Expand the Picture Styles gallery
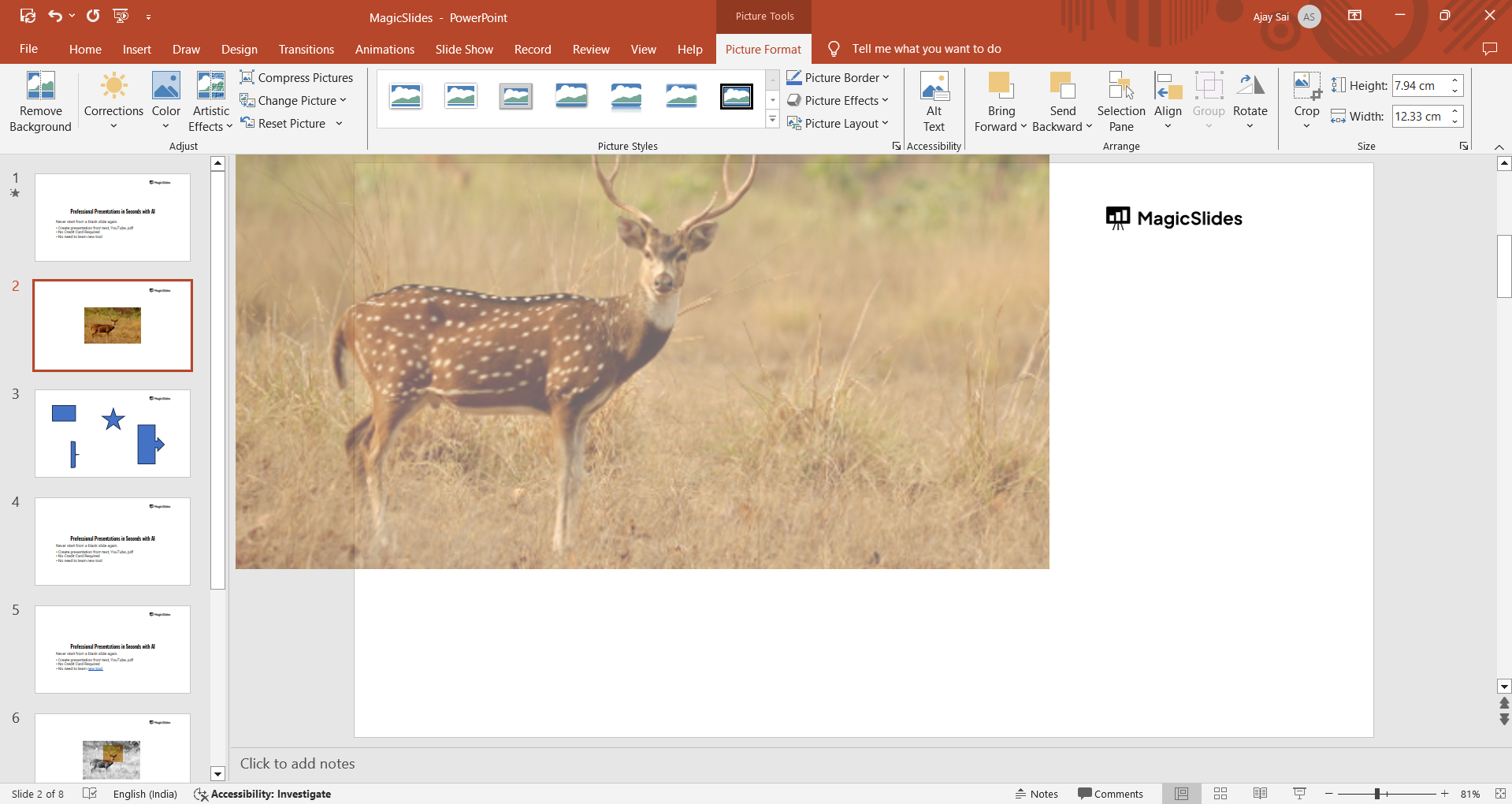Viewport: 1512px width, 804px height. pos(772,120)
